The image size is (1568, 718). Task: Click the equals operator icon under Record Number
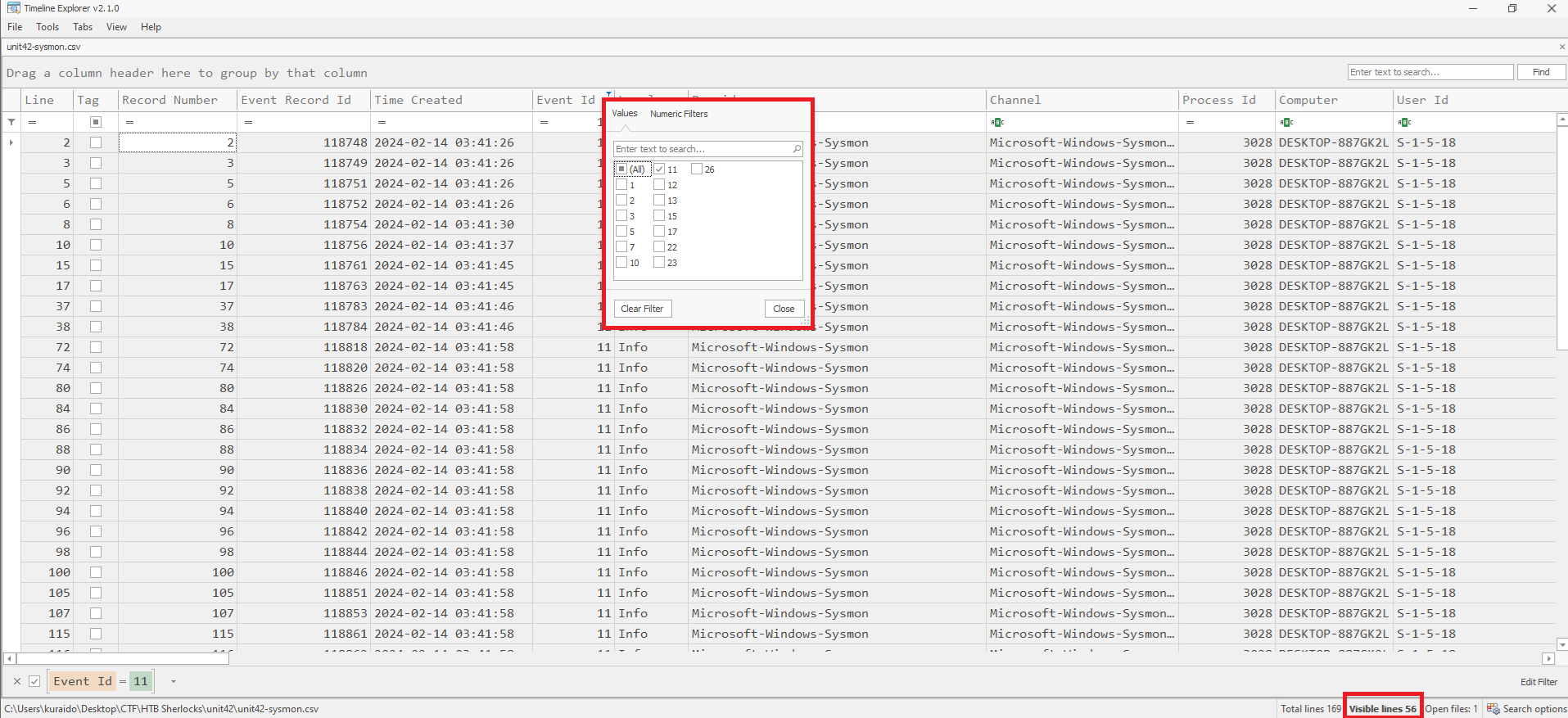(x=129, y=122)
